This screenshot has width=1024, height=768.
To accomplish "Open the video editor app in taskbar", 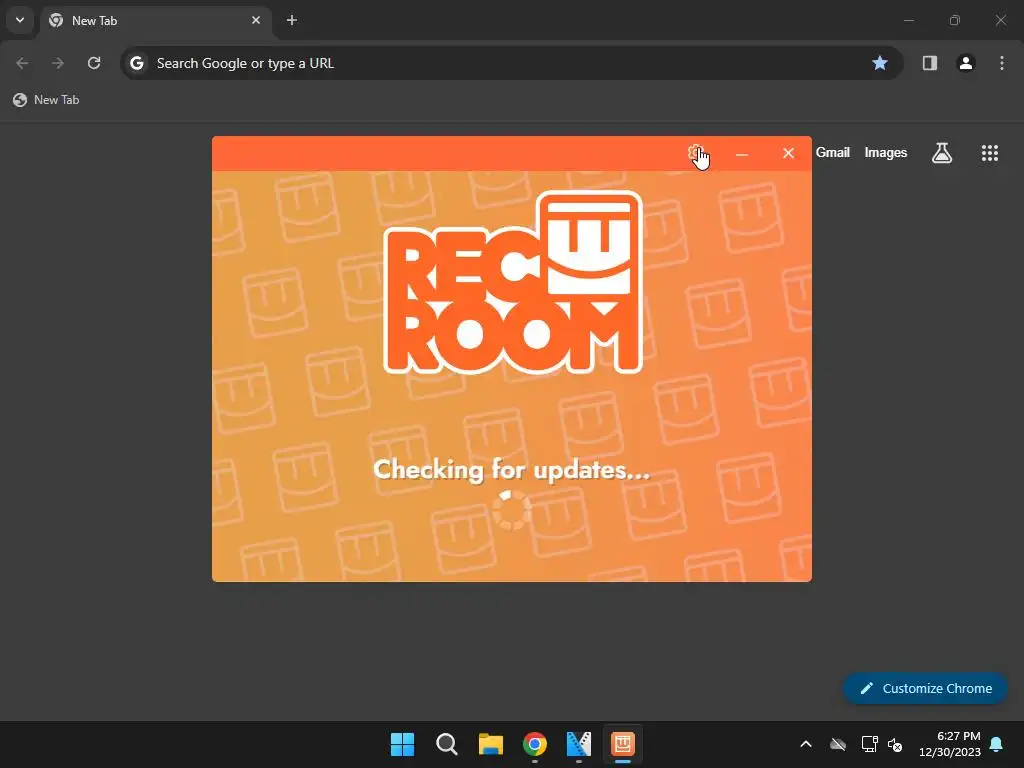I will [x=579, y=744].
